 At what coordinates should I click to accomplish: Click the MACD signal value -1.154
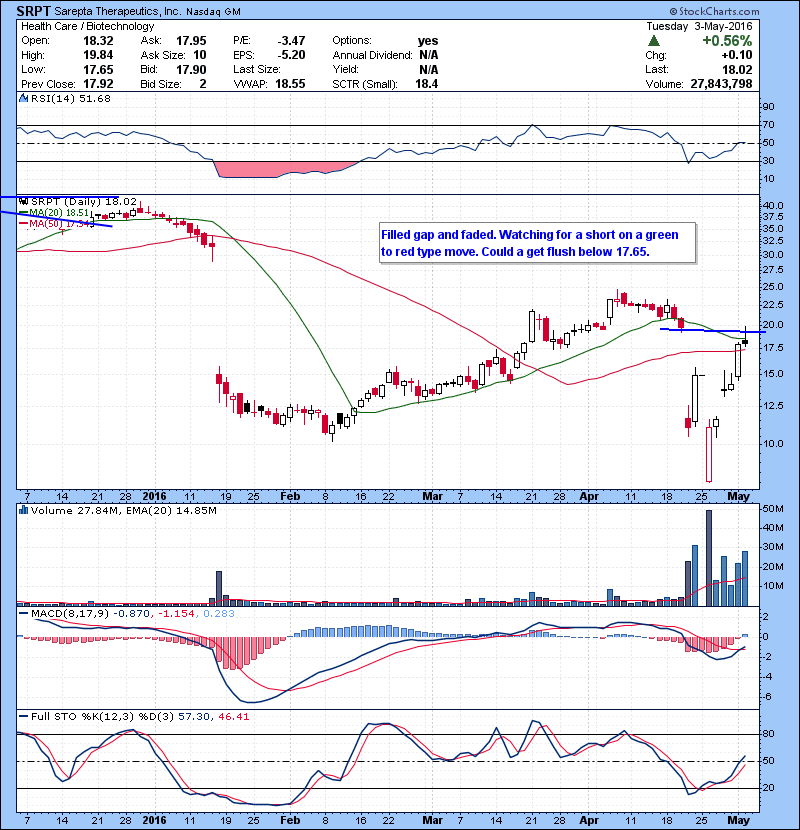[x=177, y=614]
